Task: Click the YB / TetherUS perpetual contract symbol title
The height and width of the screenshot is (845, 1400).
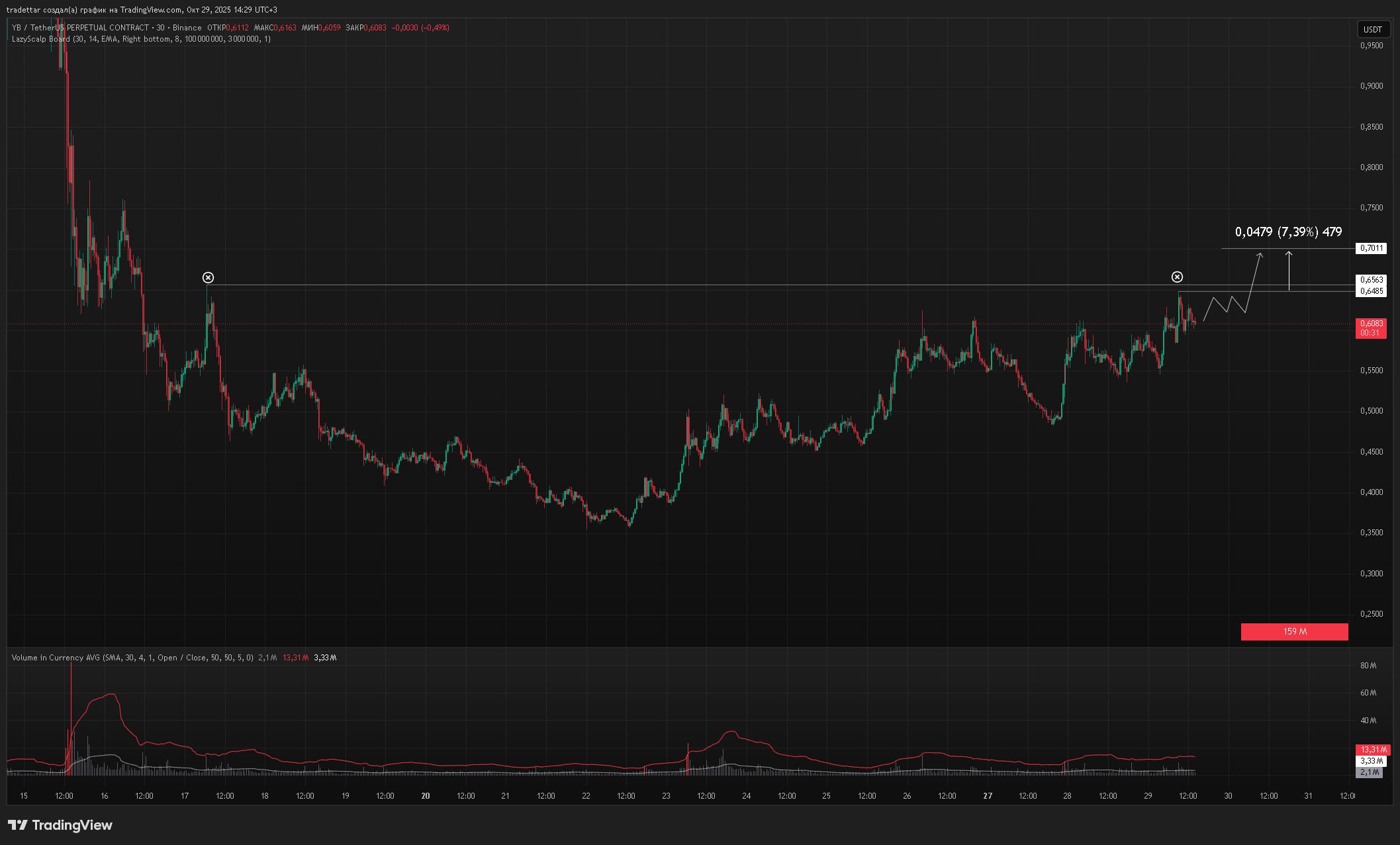Action: tap(80, 28)
